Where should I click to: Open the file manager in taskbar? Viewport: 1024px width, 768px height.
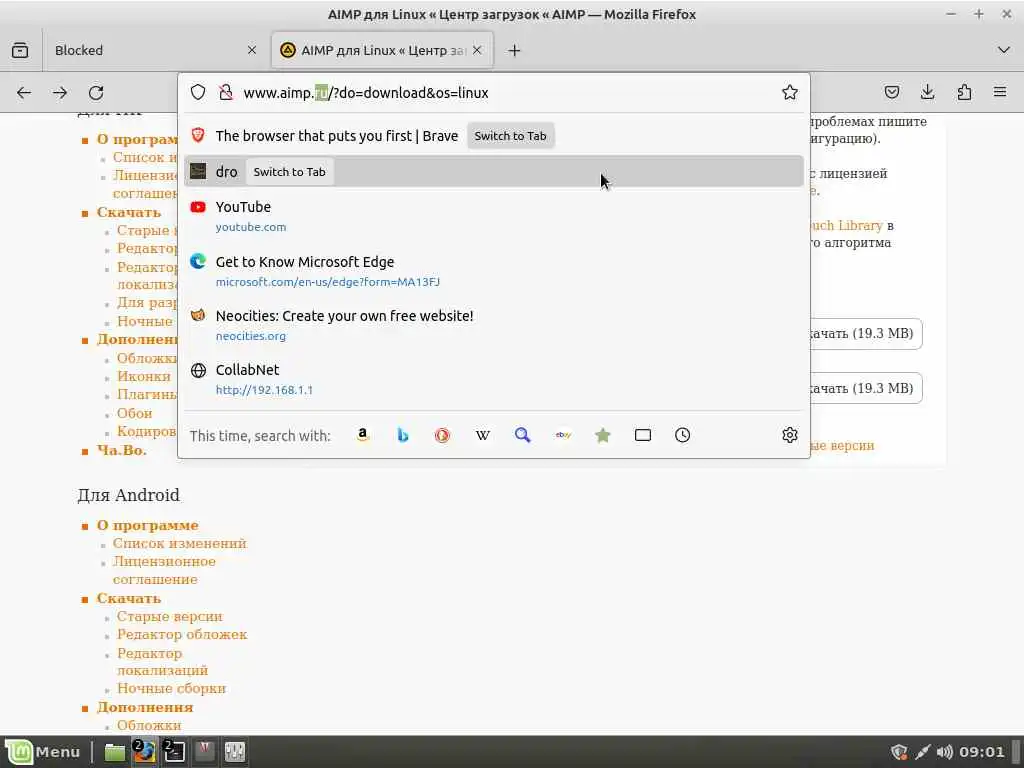click(115, 752)
